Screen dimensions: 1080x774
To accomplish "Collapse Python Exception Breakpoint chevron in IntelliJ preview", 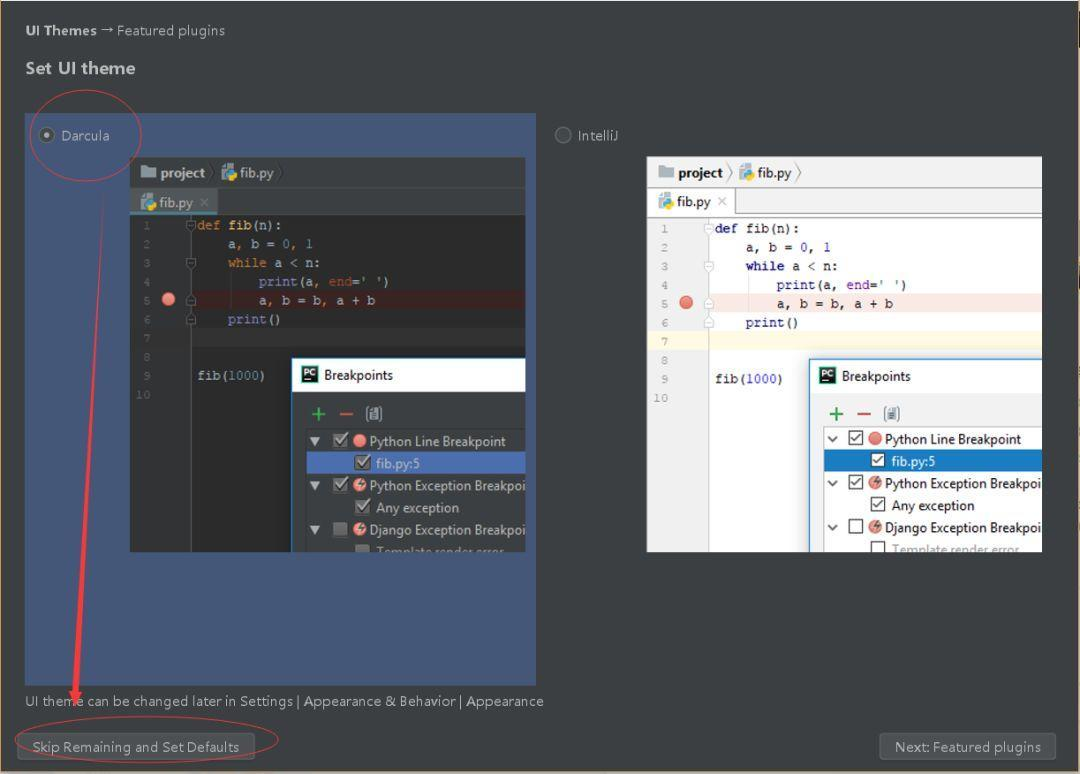I will click(833, 483).
